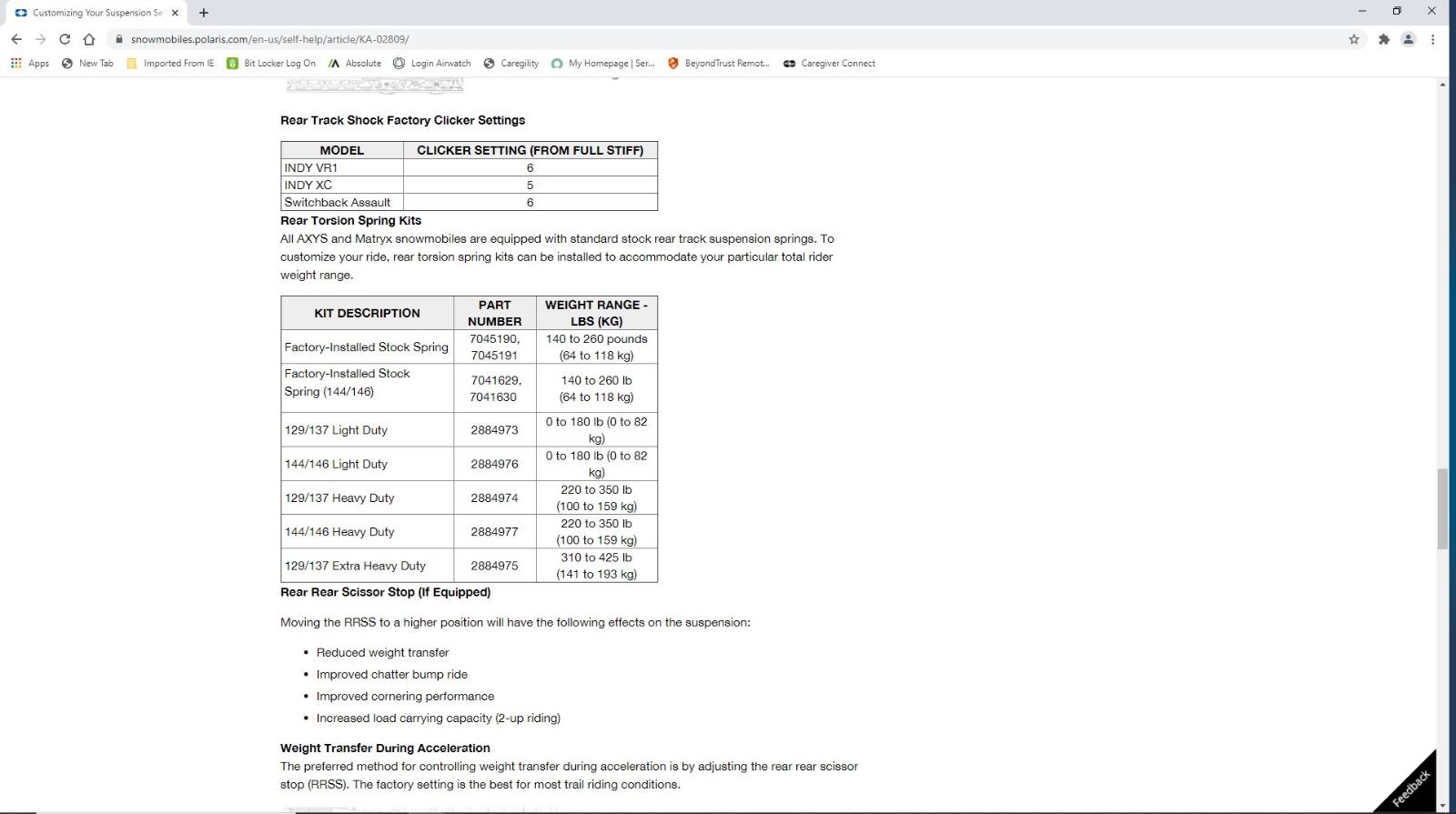Click the MODEL column header
Viewport: 1456px width, 814px height.
tap(342, 151)
